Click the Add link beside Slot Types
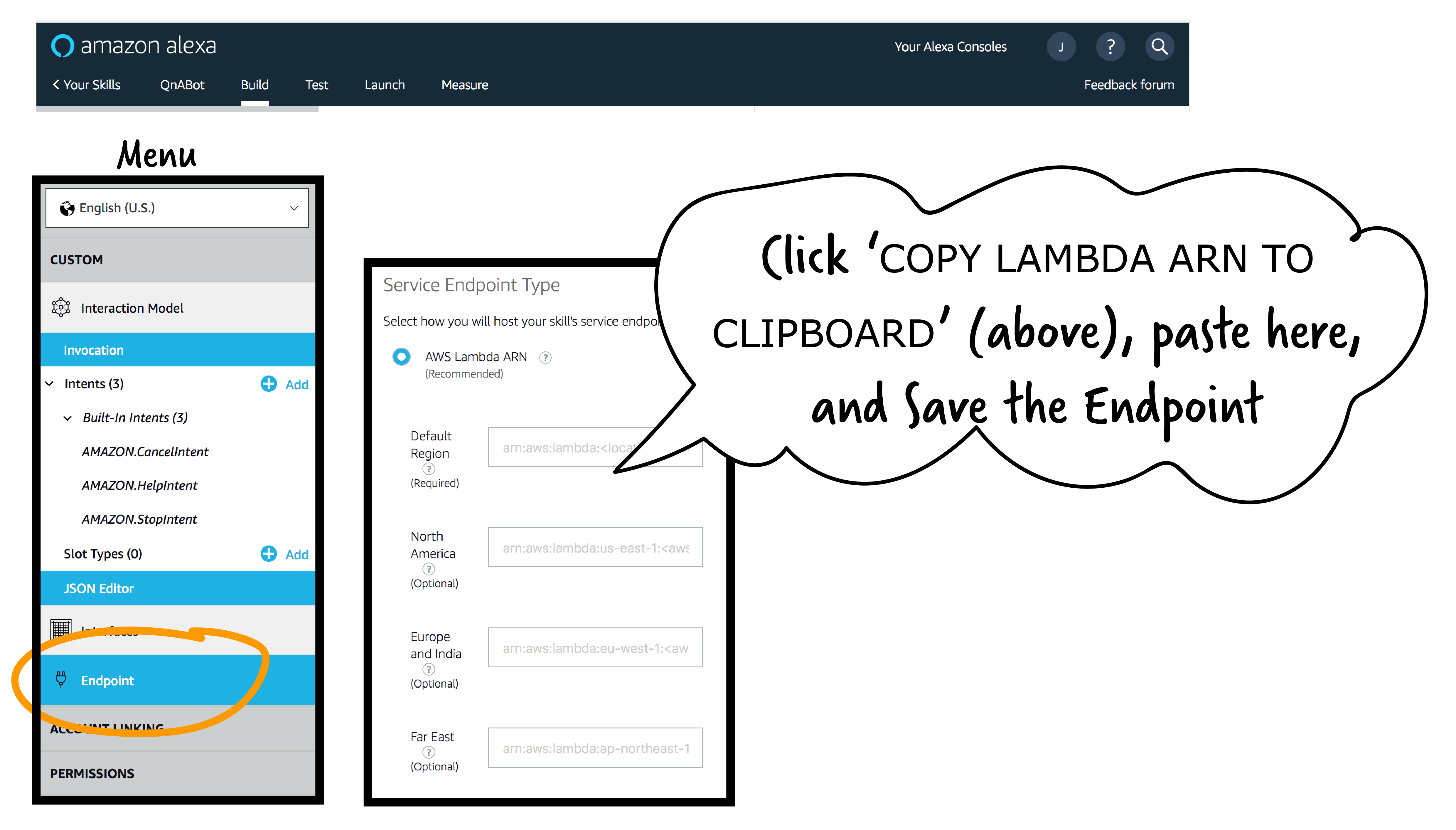Screen dimensions: 1456x830 tap(297, 555)
